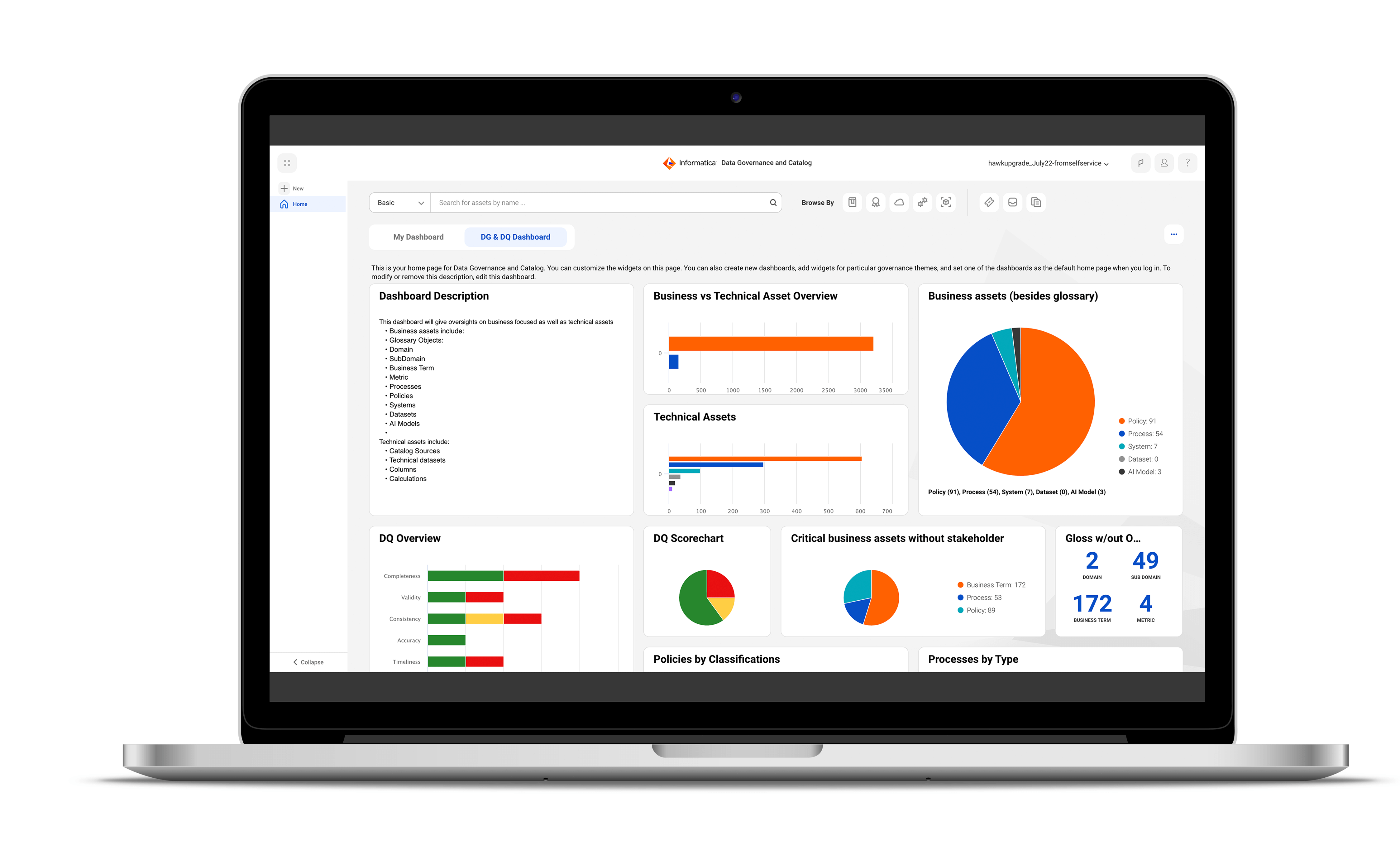Switch to the DG & DQ Dashboard tab

point(516,237)
